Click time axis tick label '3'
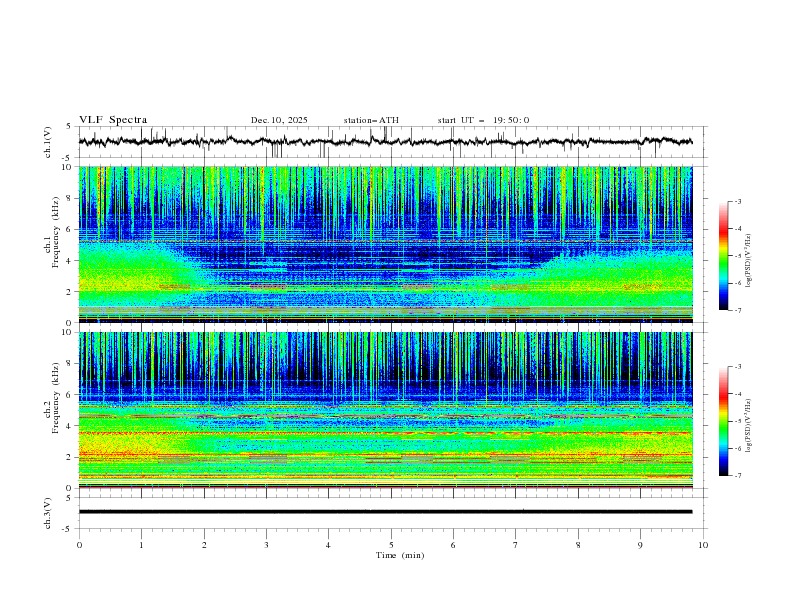792x612 pixels. pos(266,545)
